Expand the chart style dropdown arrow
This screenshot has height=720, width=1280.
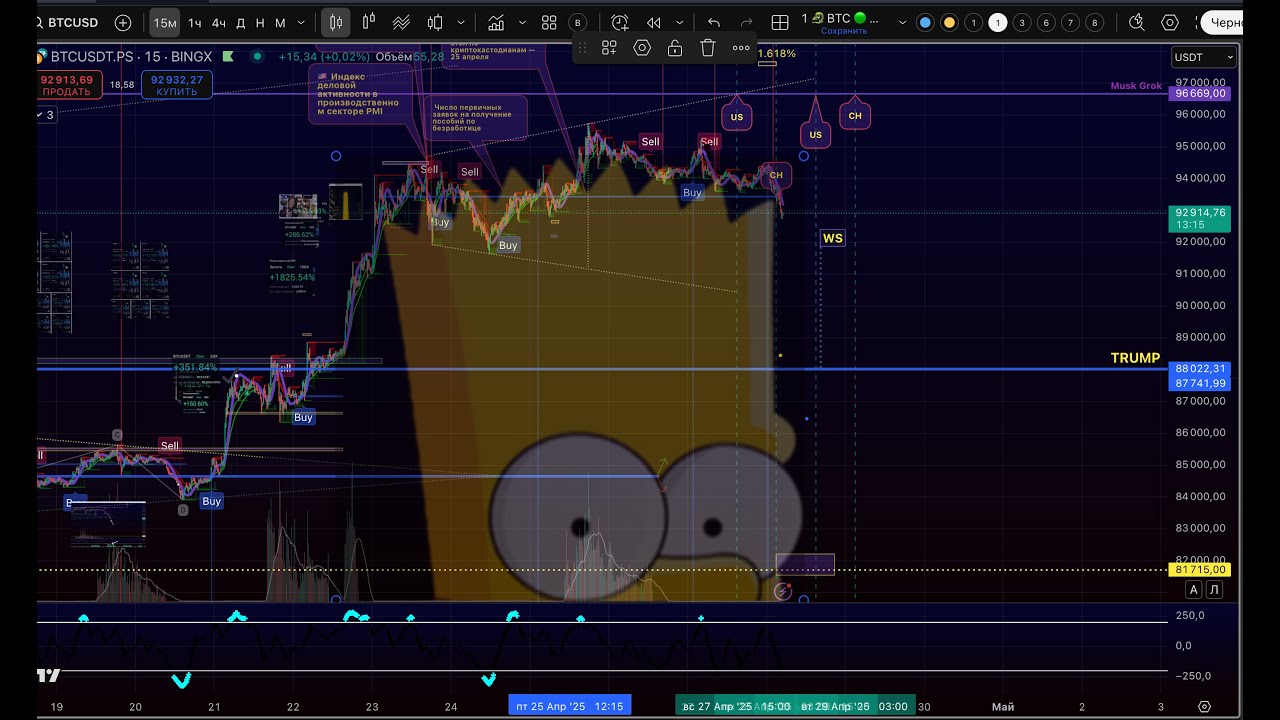(460, 22)
